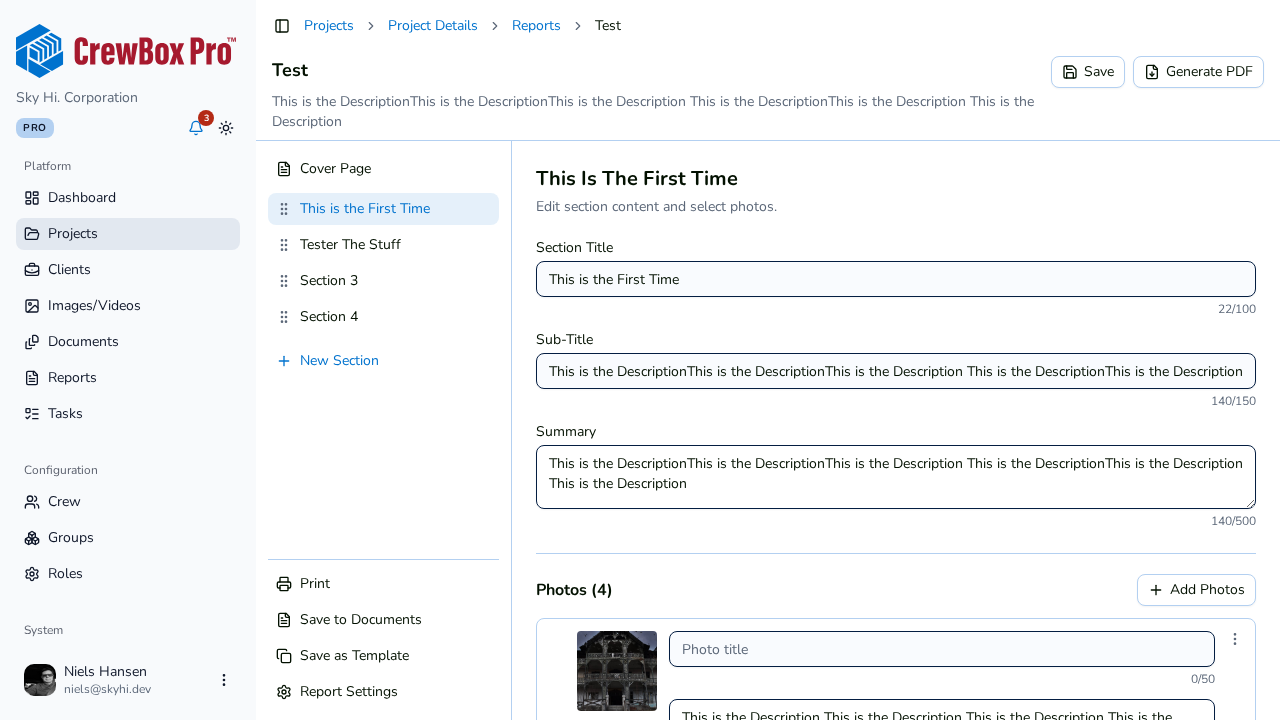Open Report Settings gear option
The image size is (1280, 720).
coord(383,692)
